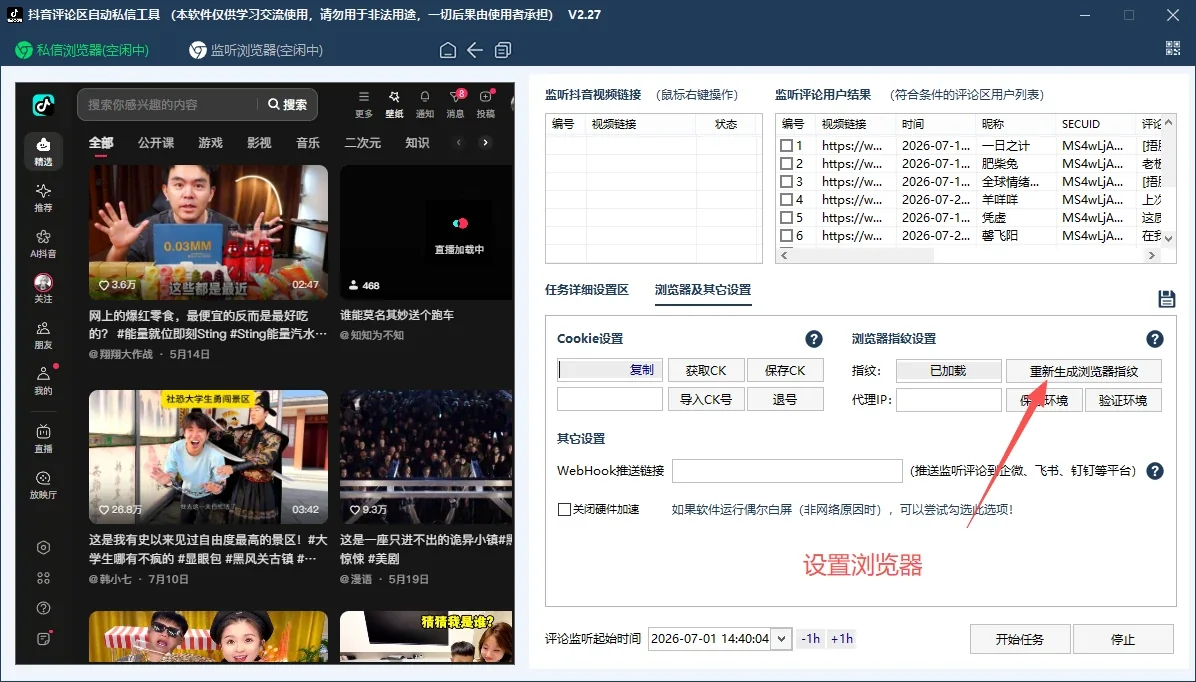Select 音乐 category in Douyin
The image size is (1196, 682).
point(308,143)
